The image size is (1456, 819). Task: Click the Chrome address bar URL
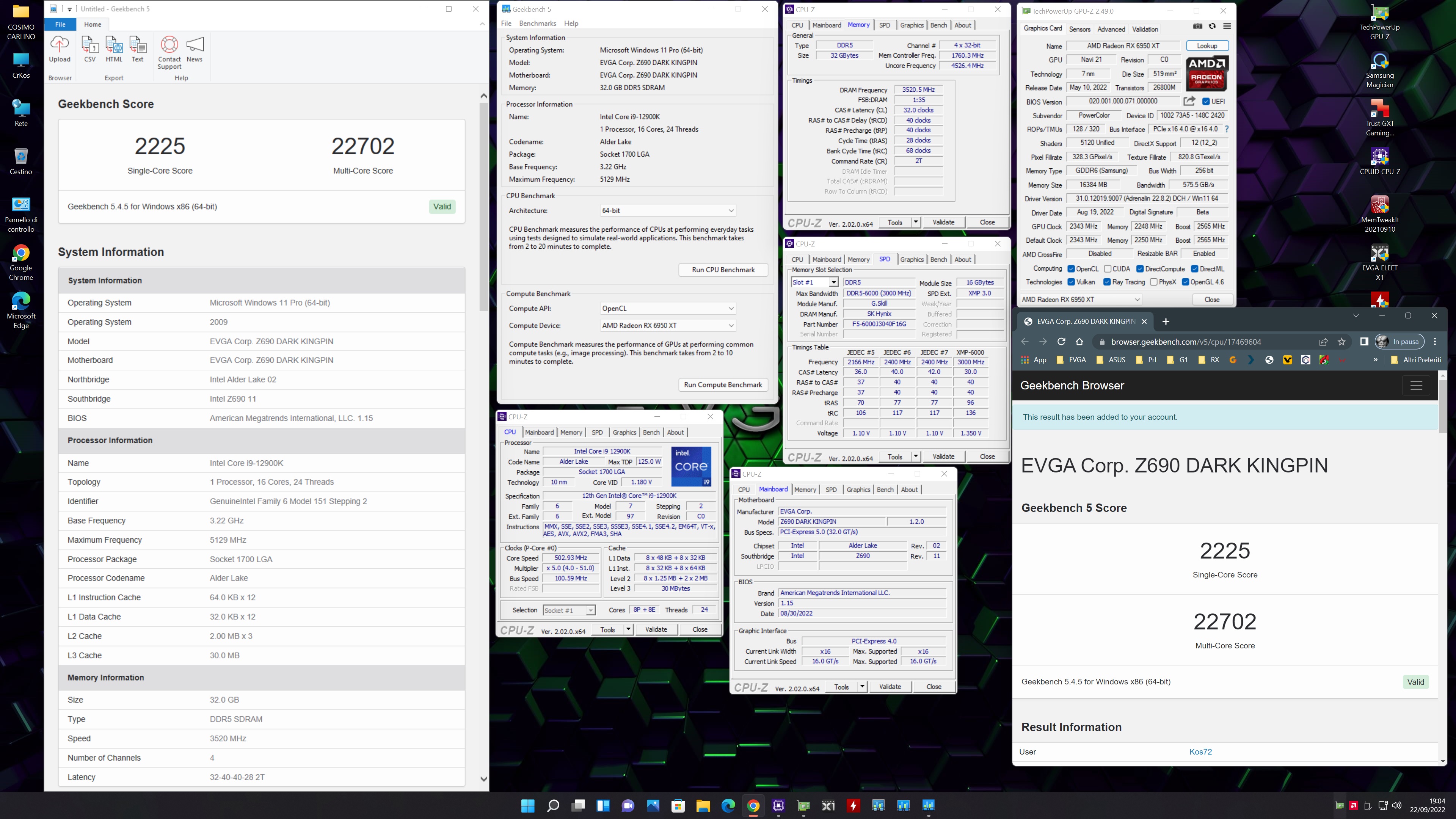click(1186, 342)
